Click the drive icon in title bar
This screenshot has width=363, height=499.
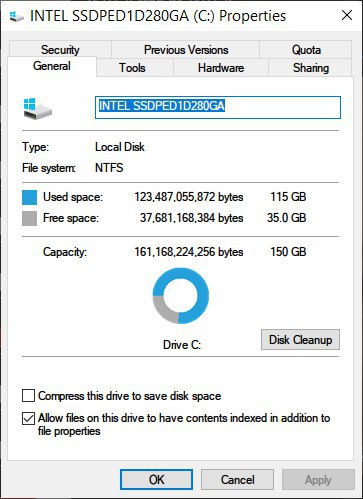pyautogui.click(x=16, y=16)
